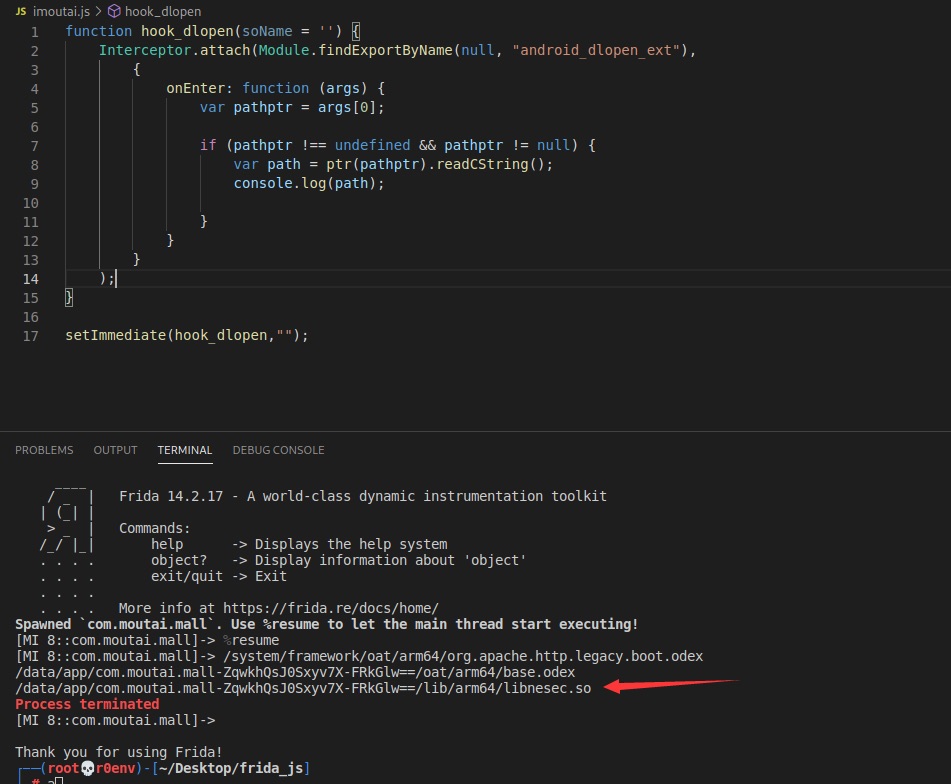Click the 'exit/quit -> Exit' help line
This screenshot has height=784, width=951.
click(x=218, y=576)
